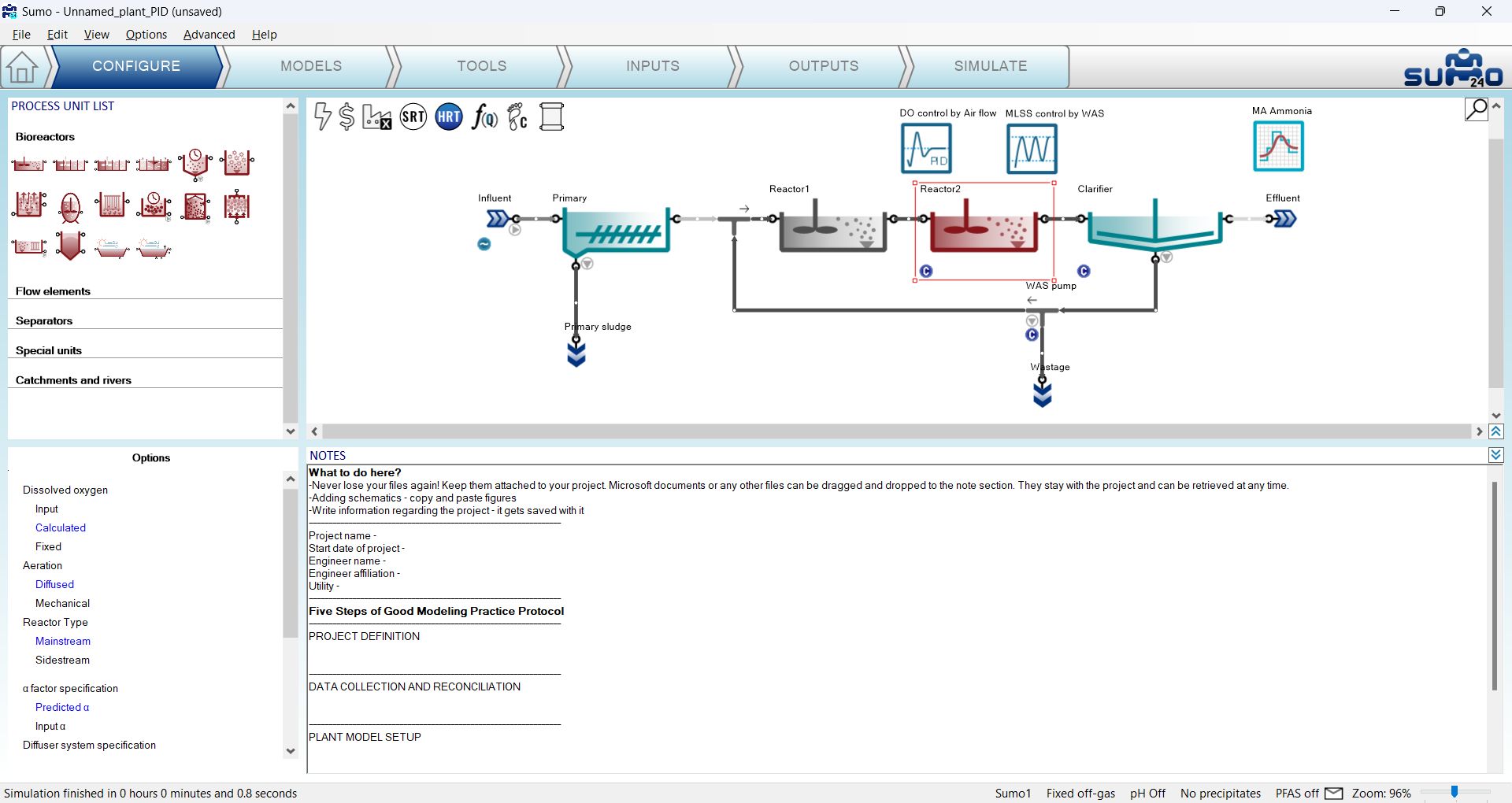Open the f(Q) flow function tool
This screenshot has width=1512, height=803.
484,117
